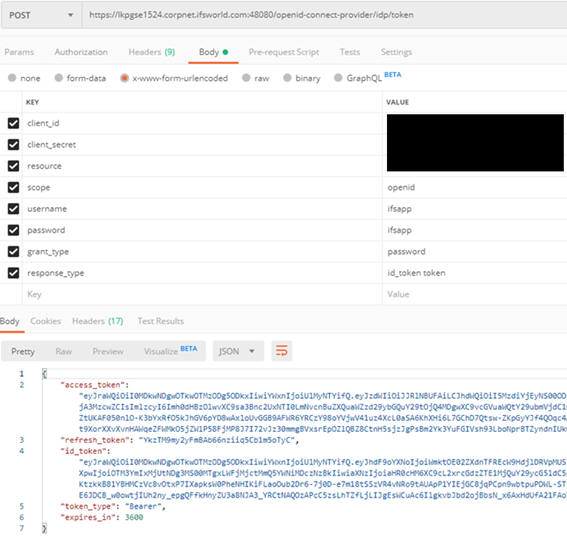Open the response Cookies tab
Image resolution: width=567 pixels, height=538 pixels.
coord(46,321)
